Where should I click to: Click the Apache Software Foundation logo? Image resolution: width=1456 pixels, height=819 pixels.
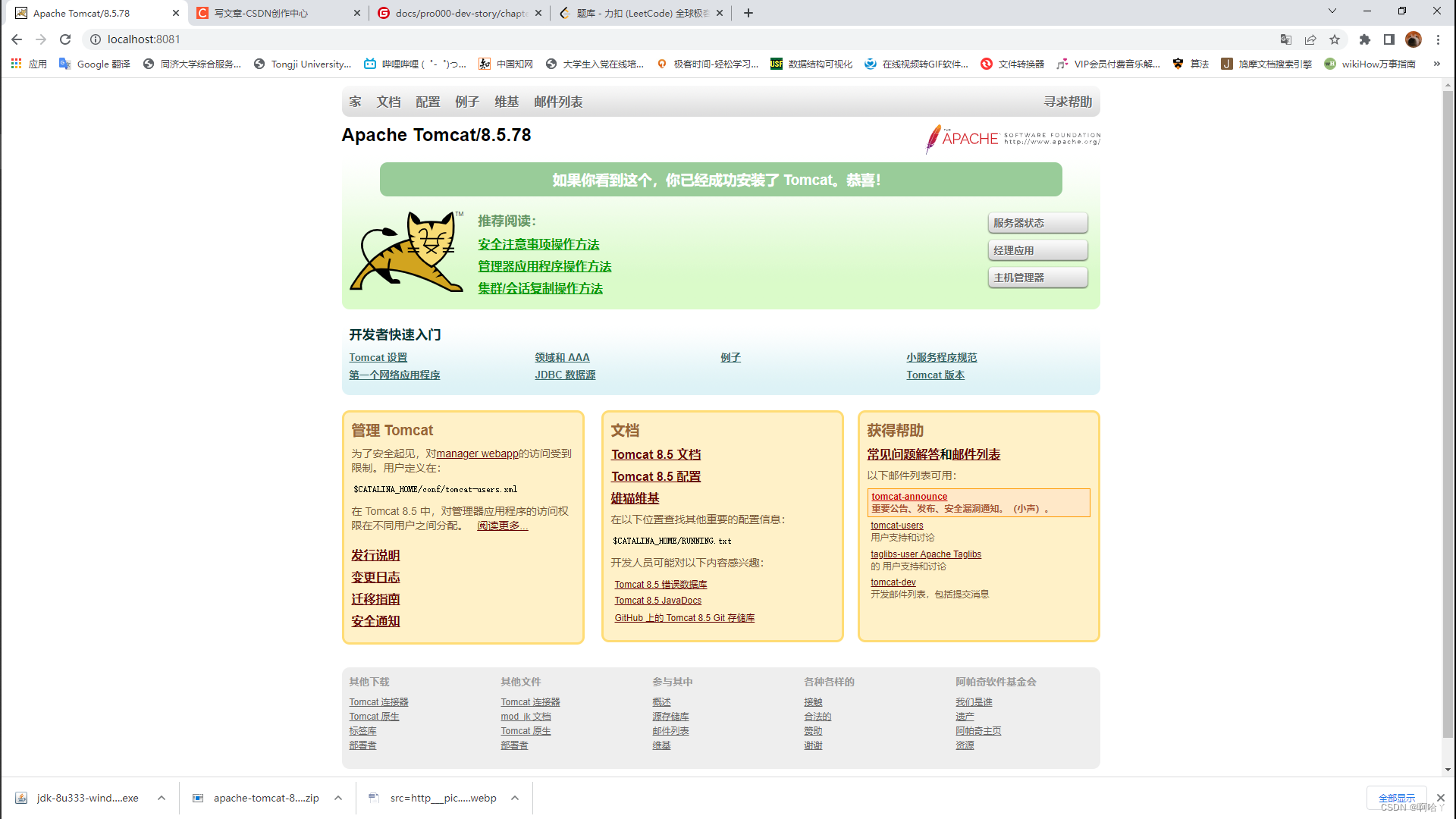(x=1012, y=139)
